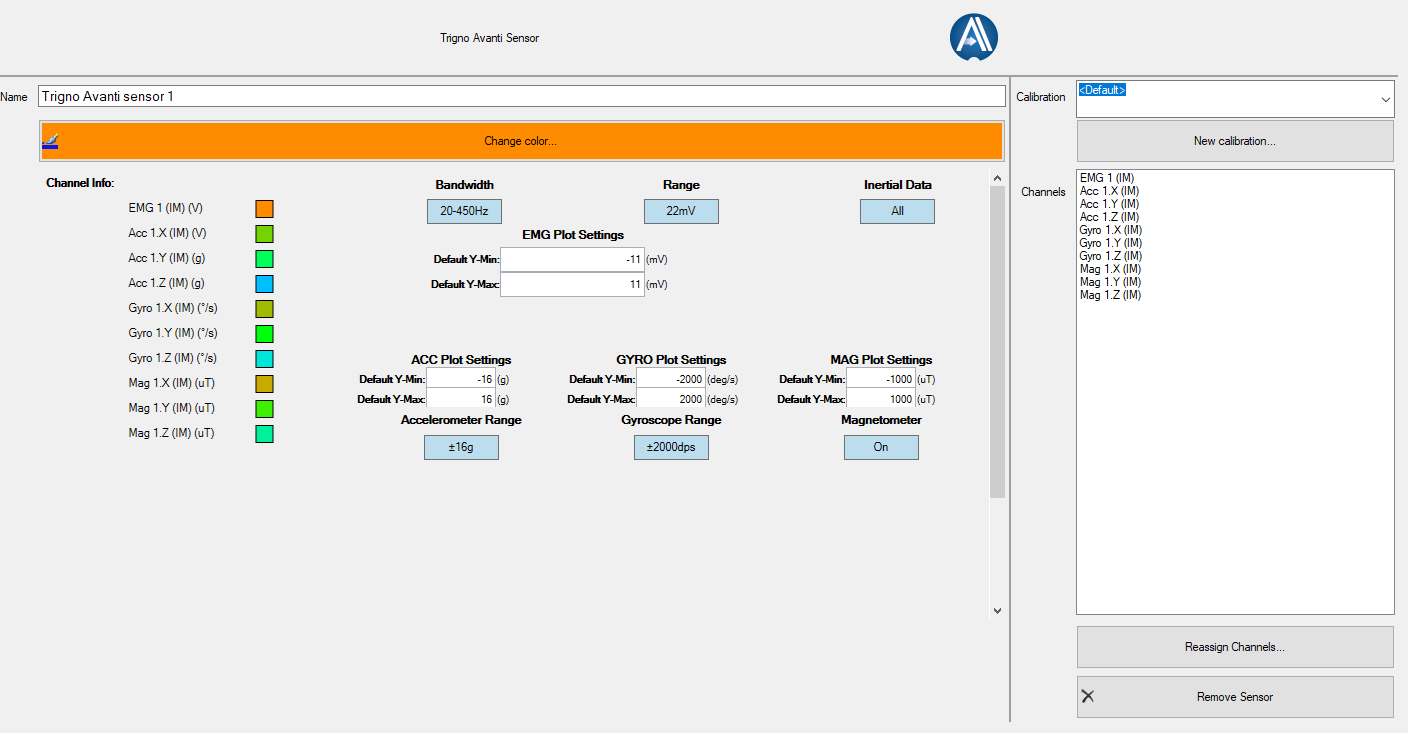Select Mag 1.X (IM) in Channels list

tap(1110, 269)
